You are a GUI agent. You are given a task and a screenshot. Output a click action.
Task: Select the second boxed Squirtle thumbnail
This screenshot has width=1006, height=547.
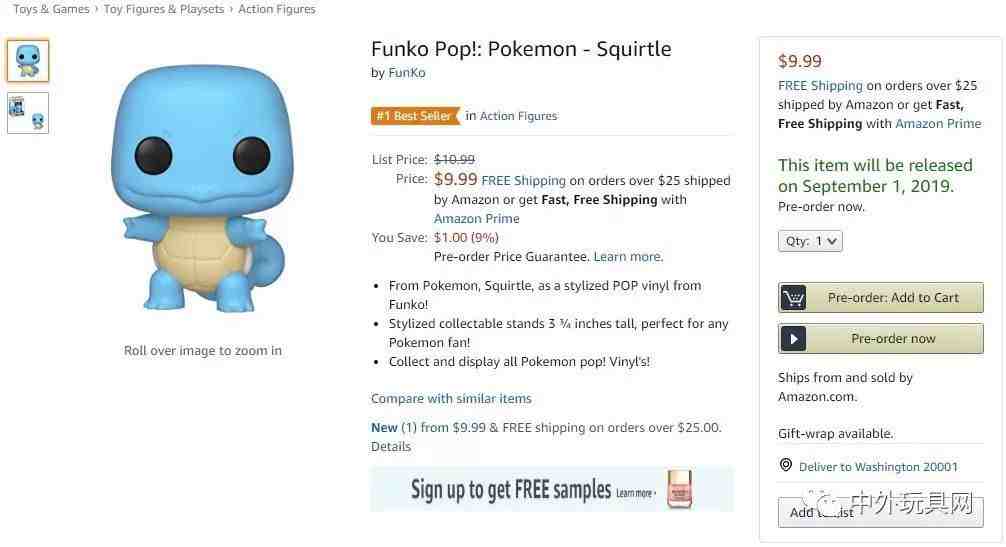pos(28,113)
